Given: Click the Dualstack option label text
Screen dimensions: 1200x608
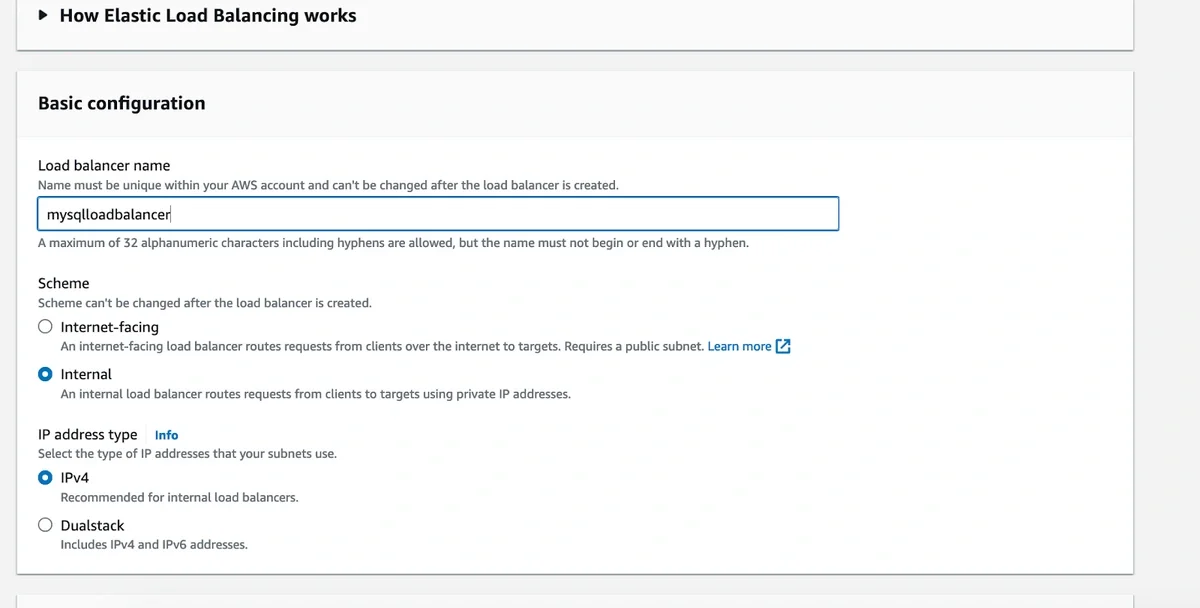Looking at the screenshot, I should [92, 525].
